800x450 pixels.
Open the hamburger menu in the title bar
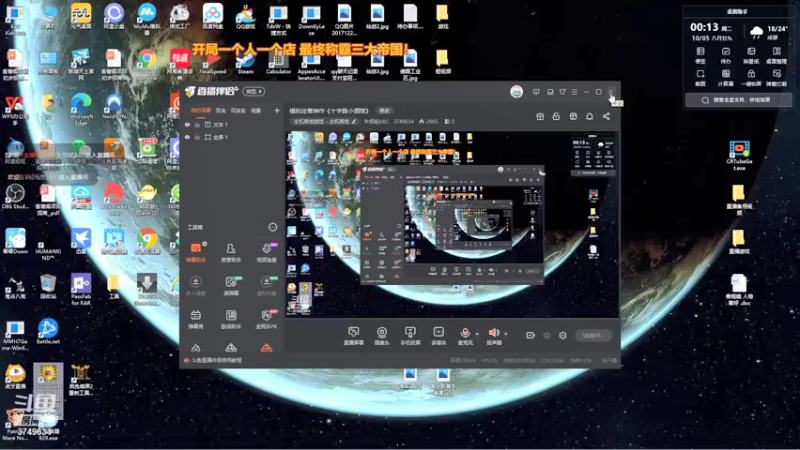[x=574, y=92]
